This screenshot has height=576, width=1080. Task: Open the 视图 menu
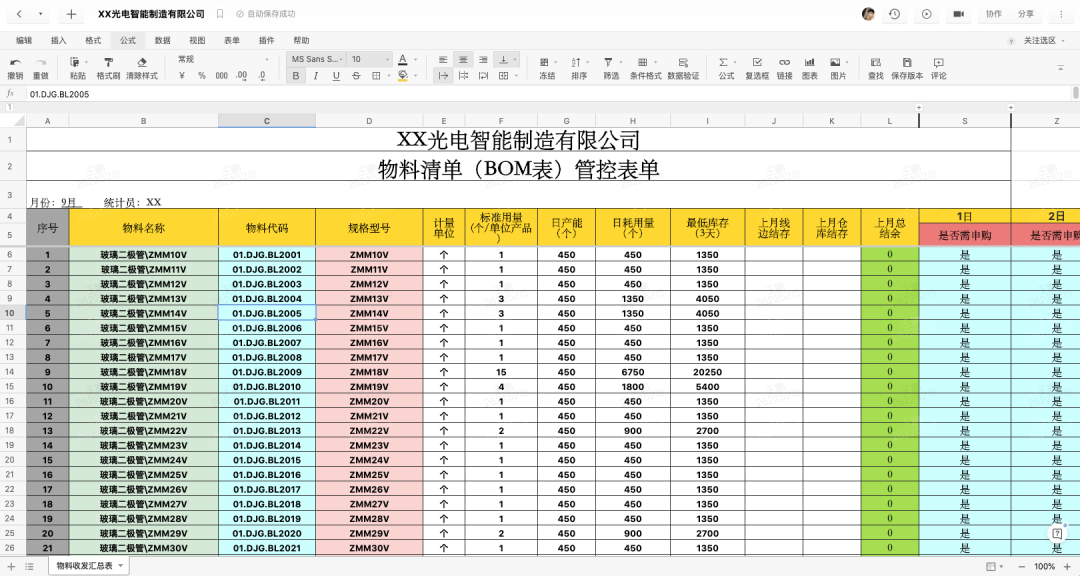click(x=197, y=41)
